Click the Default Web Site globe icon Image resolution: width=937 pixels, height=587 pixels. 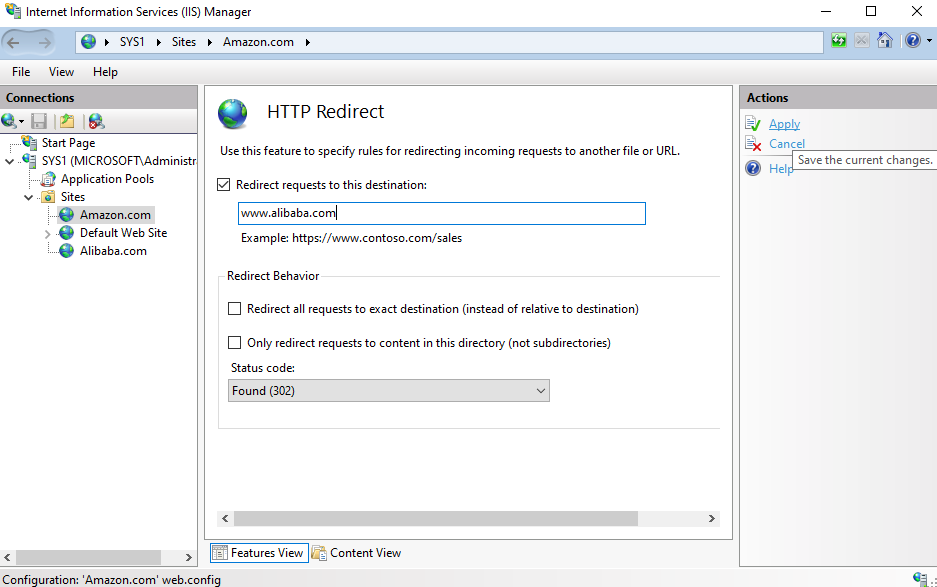[67, 233]
